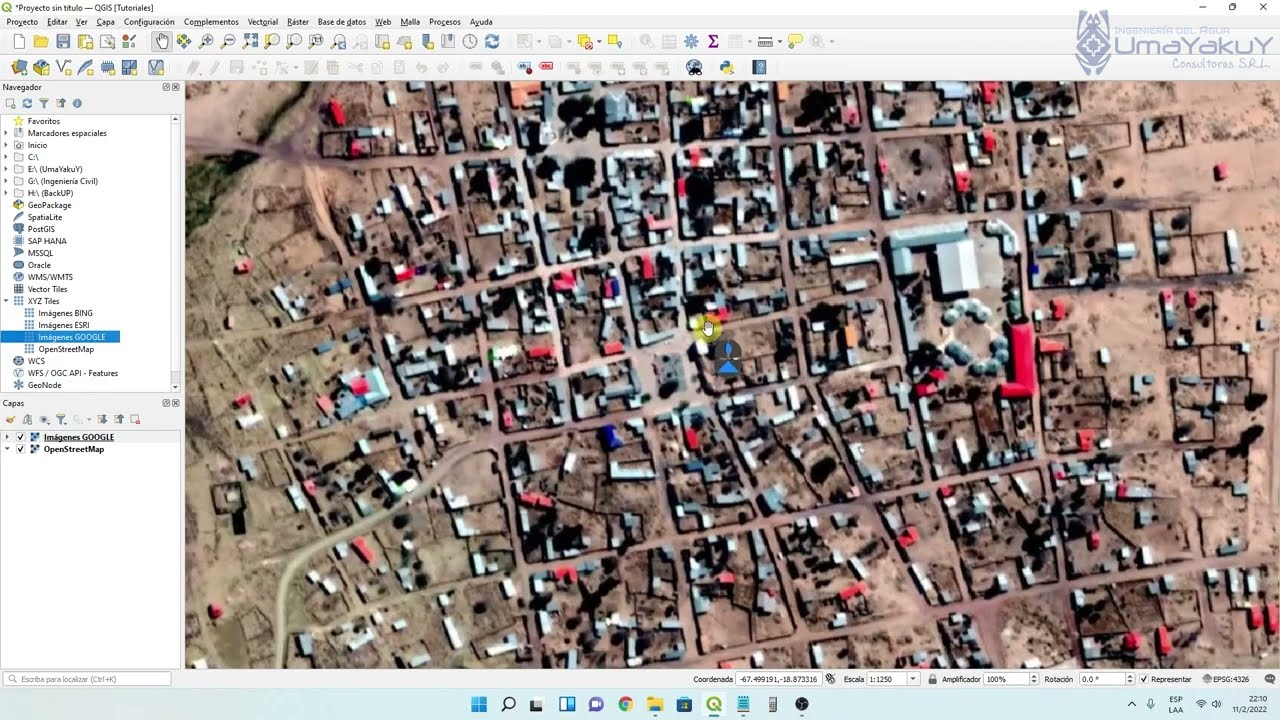Expand the Inicio tree node
Screen dimensions: 1280x720
6,145
